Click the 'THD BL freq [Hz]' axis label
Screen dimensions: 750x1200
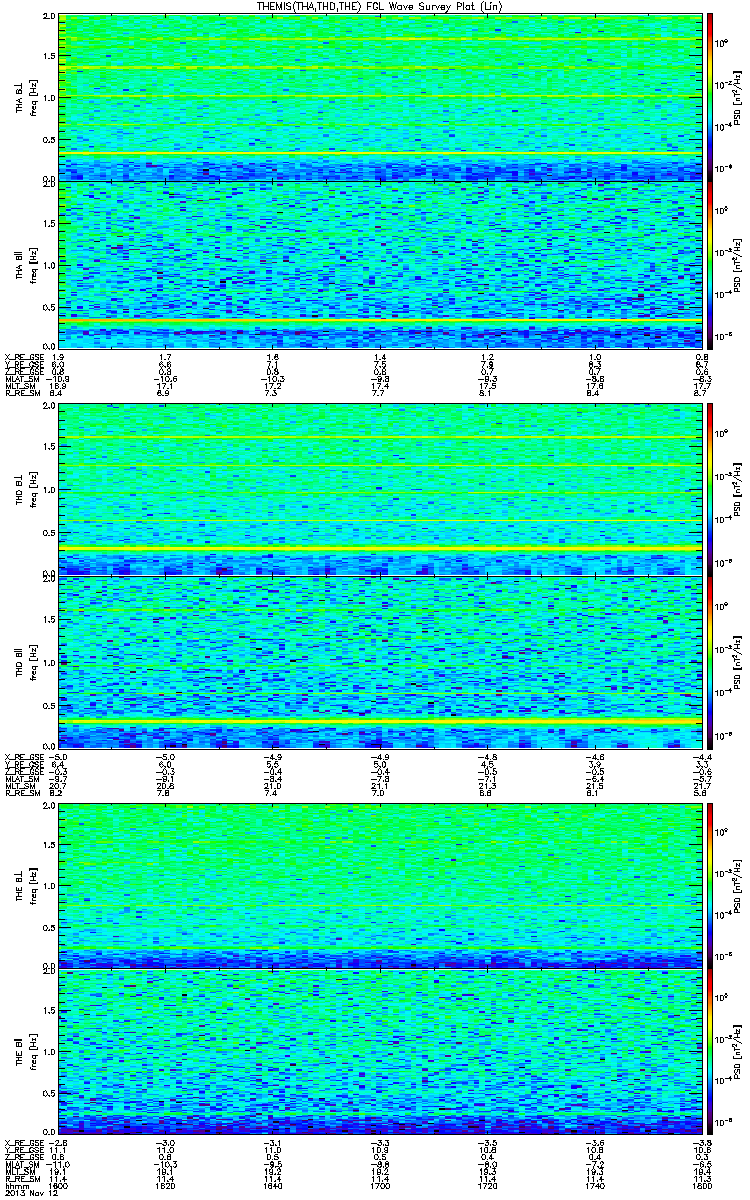click(x=25, y=489)
